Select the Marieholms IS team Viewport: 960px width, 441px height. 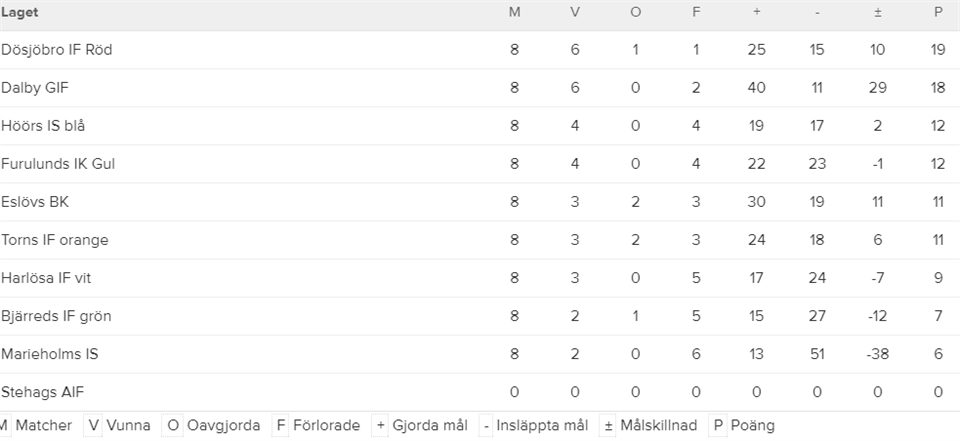[50, 354]
